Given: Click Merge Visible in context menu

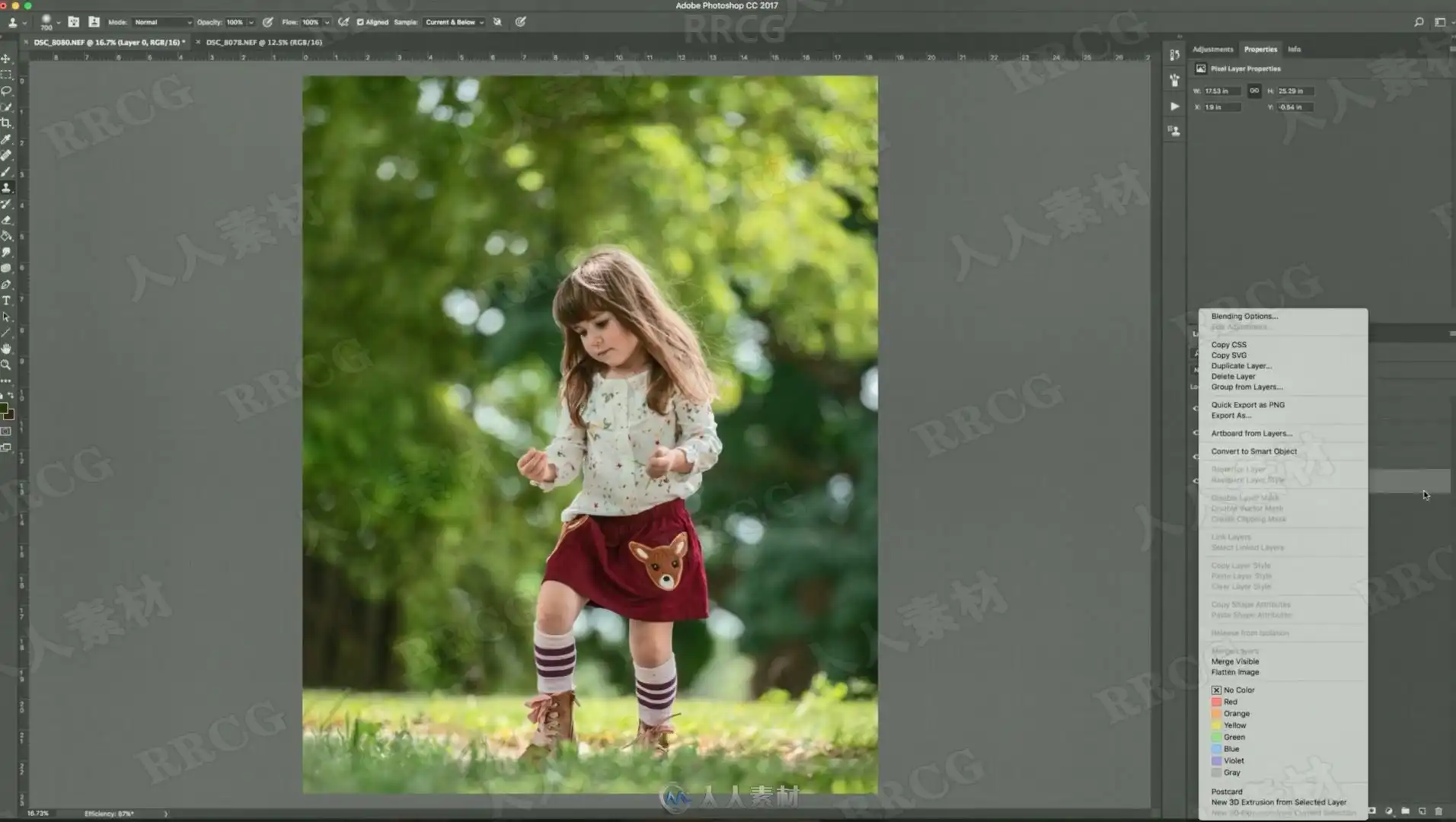Looking at the screenshot, I should [x=1234, y=661].
